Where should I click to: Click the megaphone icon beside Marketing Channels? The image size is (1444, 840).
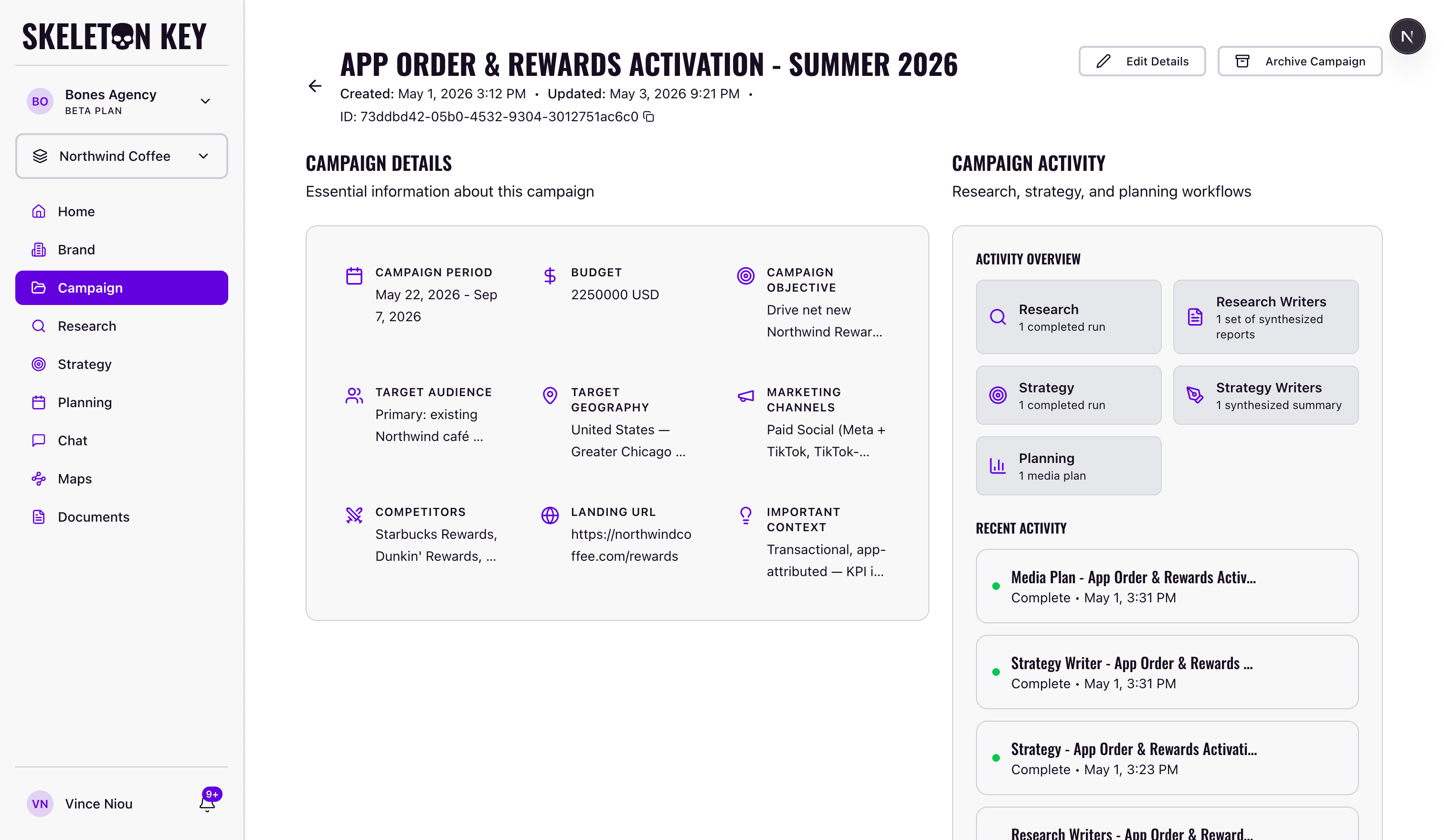point(745,396)
